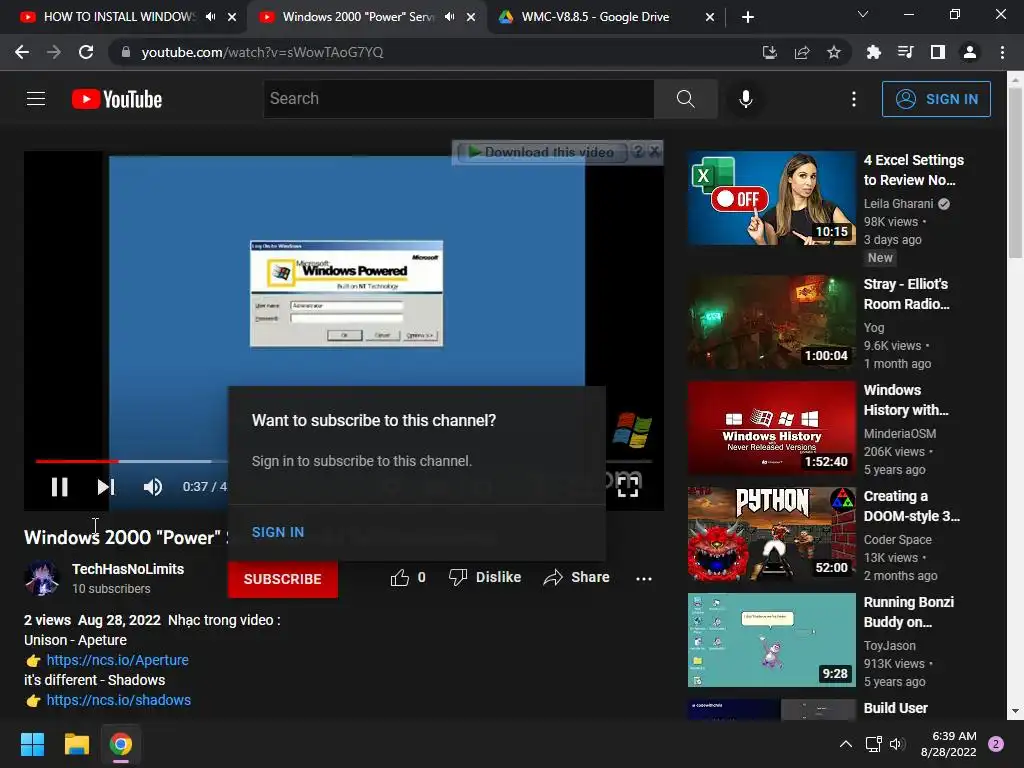Open download bar help question mark
Image resolution: width=1024 pixels, height=768 pixels.
(638, 152)
